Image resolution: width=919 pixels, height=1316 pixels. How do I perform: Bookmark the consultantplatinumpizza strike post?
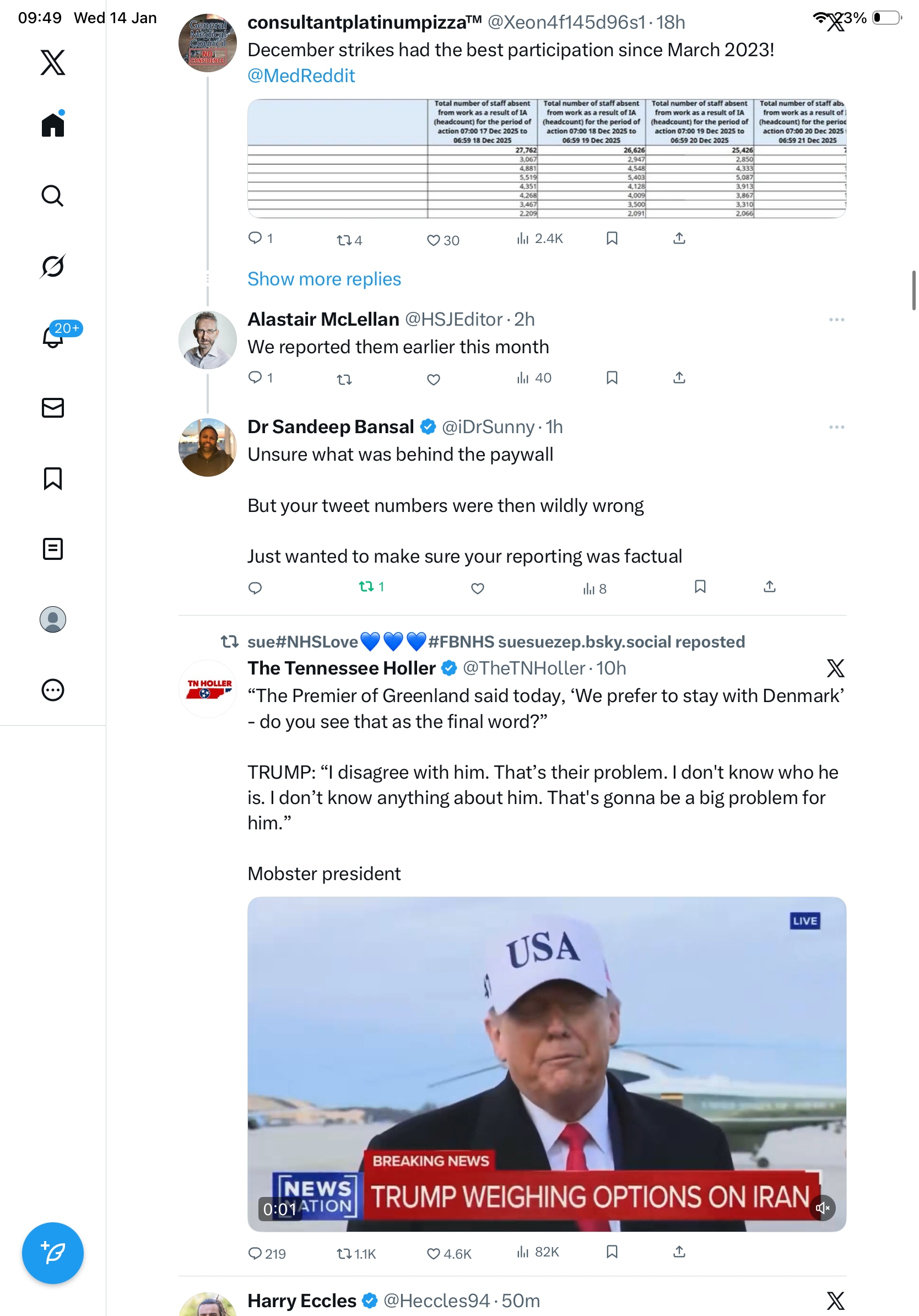pyautogui.click(x=612, y=239)
